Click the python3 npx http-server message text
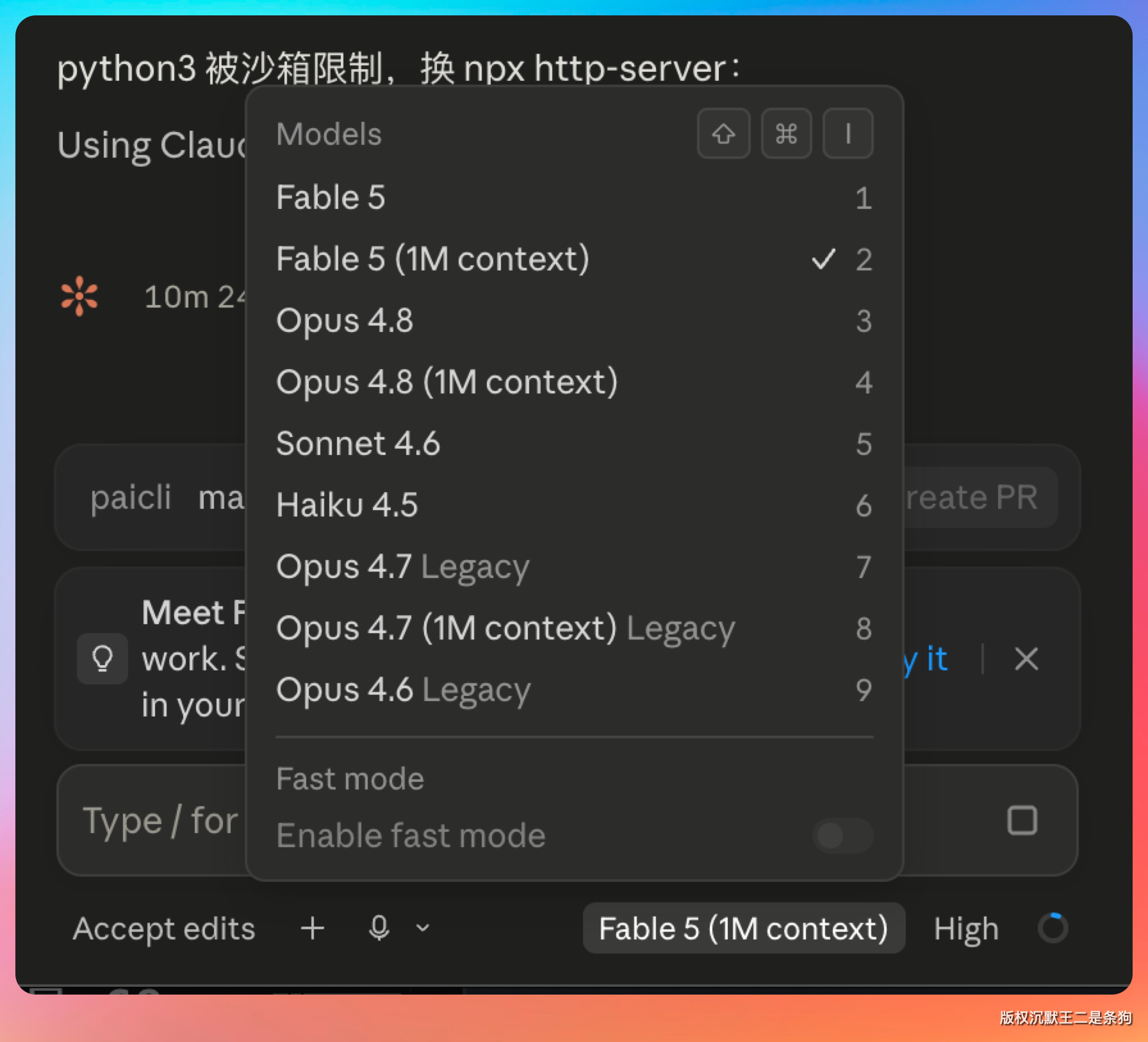 [x=398, y=69]
